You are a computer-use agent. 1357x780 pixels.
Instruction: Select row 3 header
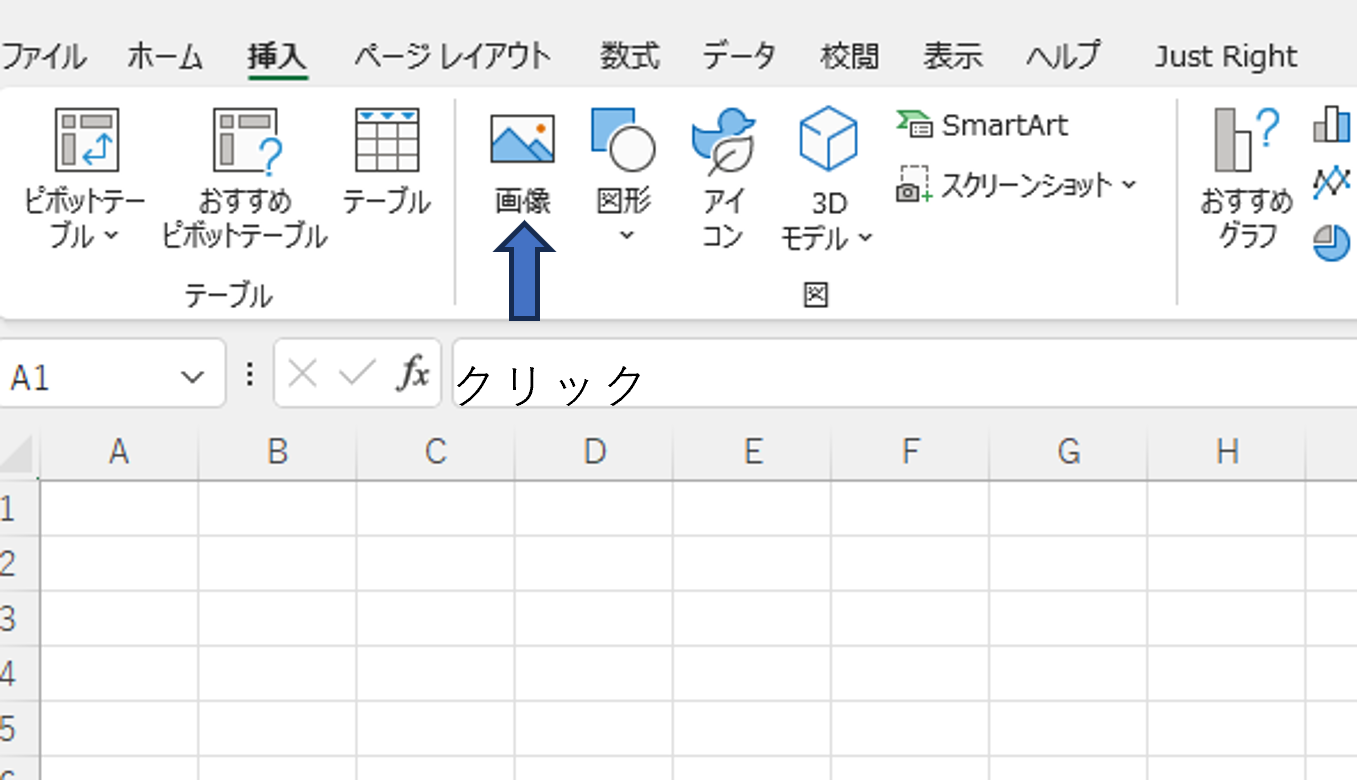[x=19, y=618]
